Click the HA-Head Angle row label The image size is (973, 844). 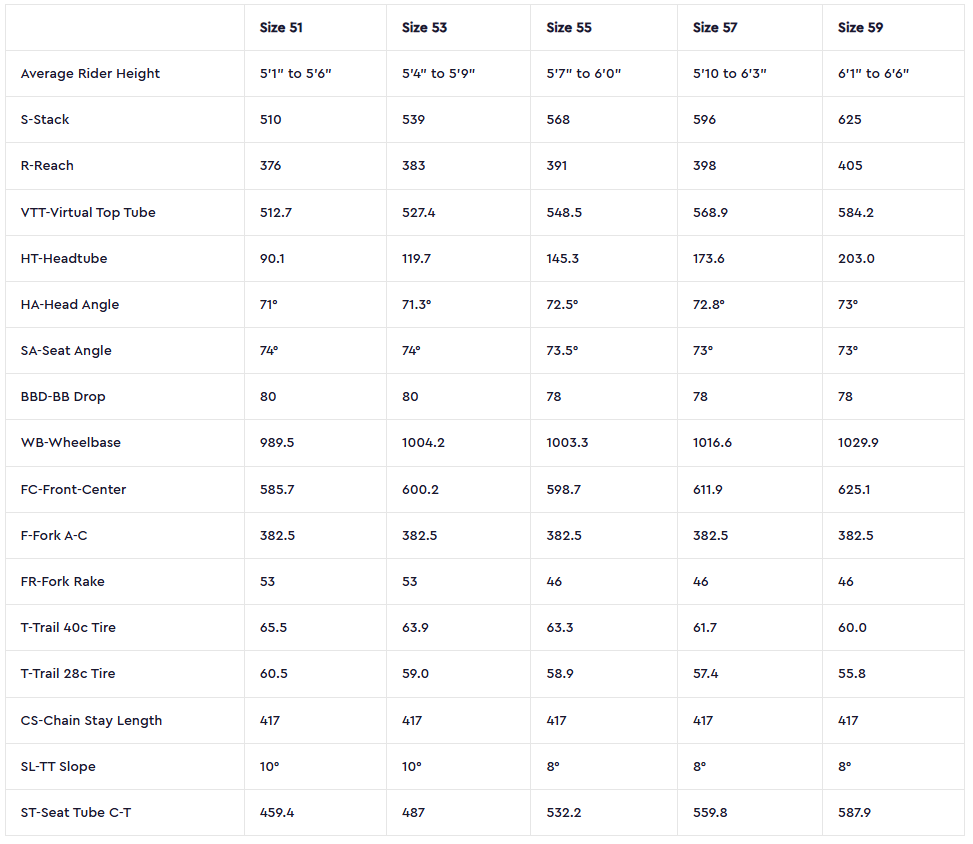click(x=70, y=305)
